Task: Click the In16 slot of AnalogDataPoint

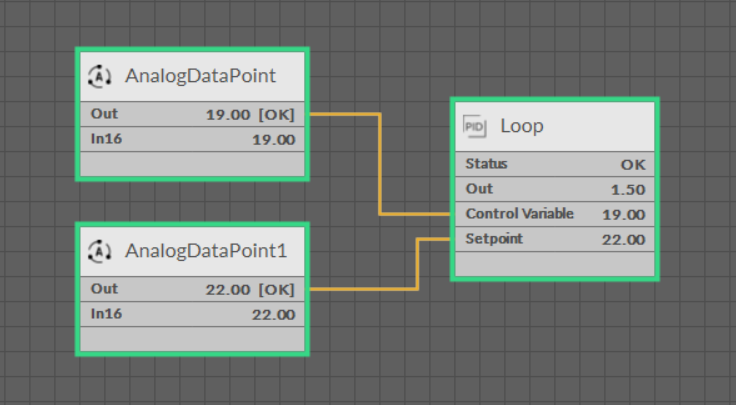Action: pos(104,139)
